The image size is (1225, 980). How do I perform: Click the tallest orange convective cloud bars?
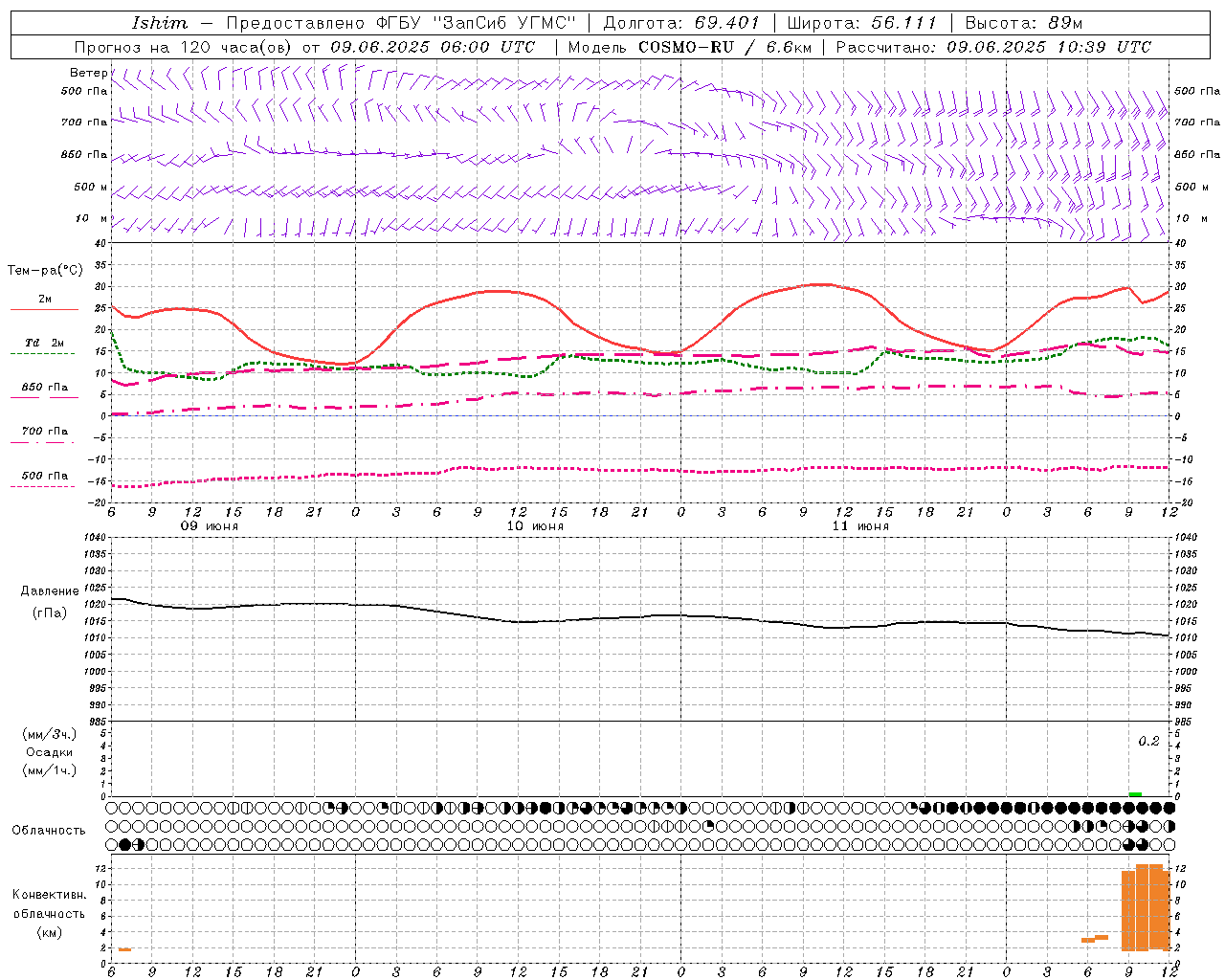tap(1148, 906)
